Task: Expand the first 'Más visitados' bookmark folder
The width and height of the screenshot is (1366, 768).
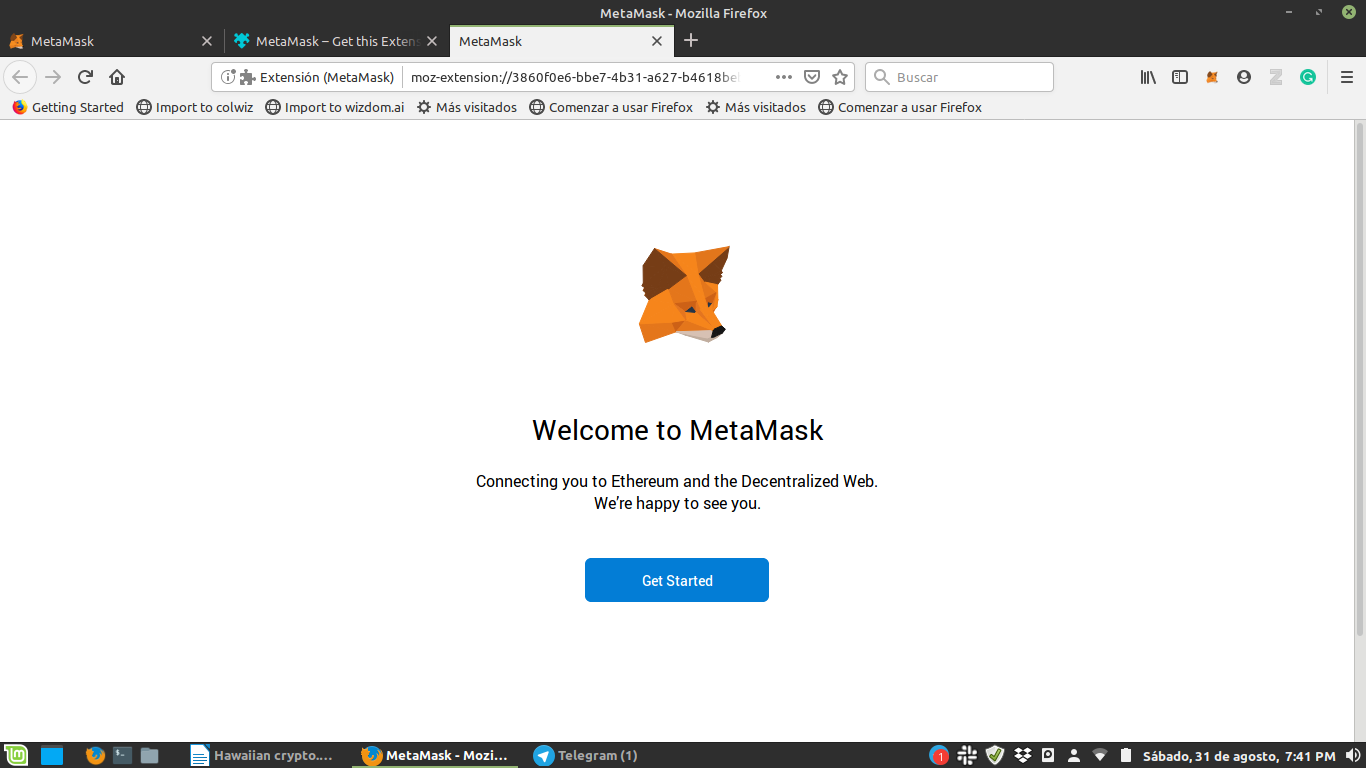Action: 467,107
